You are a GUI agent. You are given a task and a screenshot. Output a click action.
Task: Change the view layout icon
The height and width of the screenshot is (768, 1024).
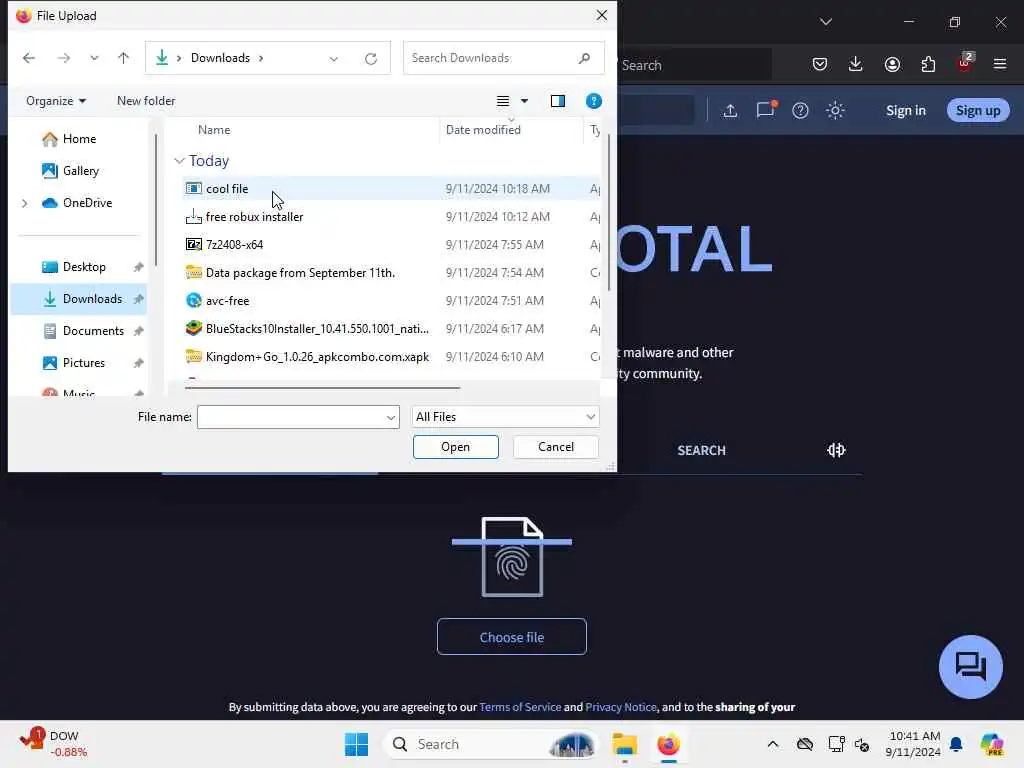(x=502, y=101)
